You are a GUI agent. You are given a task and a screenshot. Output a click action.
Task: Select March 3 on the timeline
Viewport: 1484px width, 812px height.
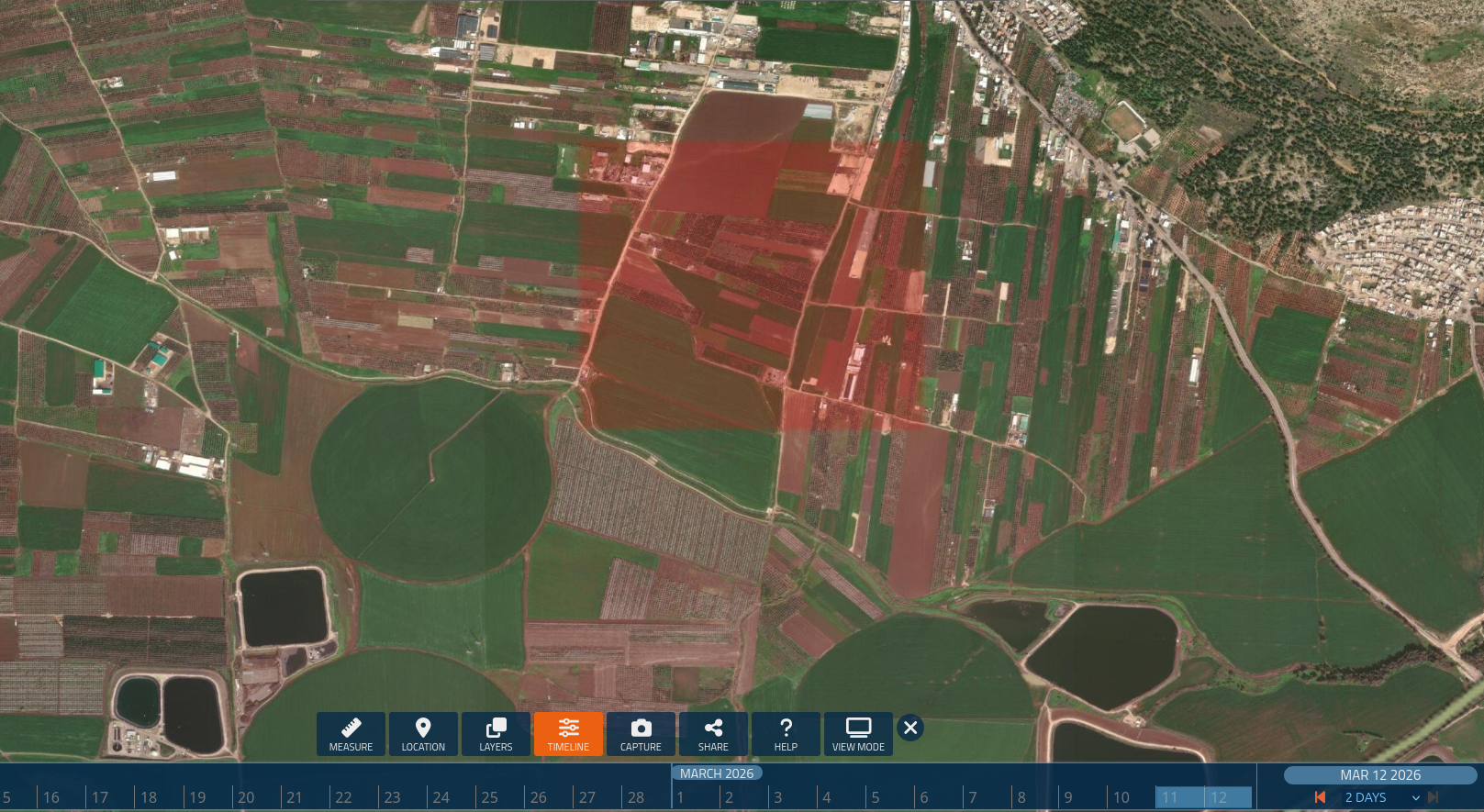[778, 797]
